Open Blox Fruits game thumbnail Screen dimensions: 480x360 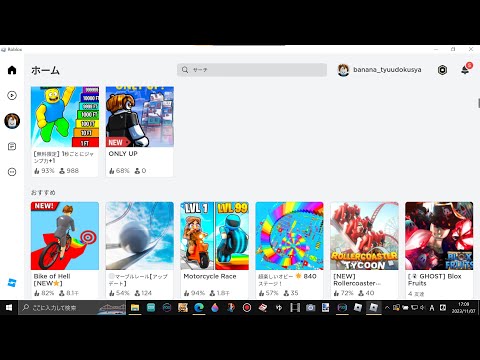(439, 236)
